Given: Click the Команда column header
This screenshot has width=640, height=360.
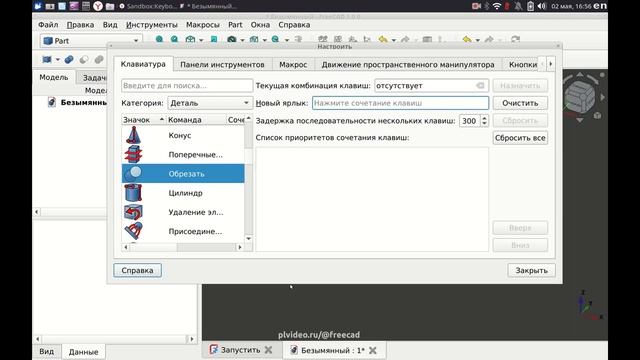Looking at the screenshot, I should pos(196,120).
